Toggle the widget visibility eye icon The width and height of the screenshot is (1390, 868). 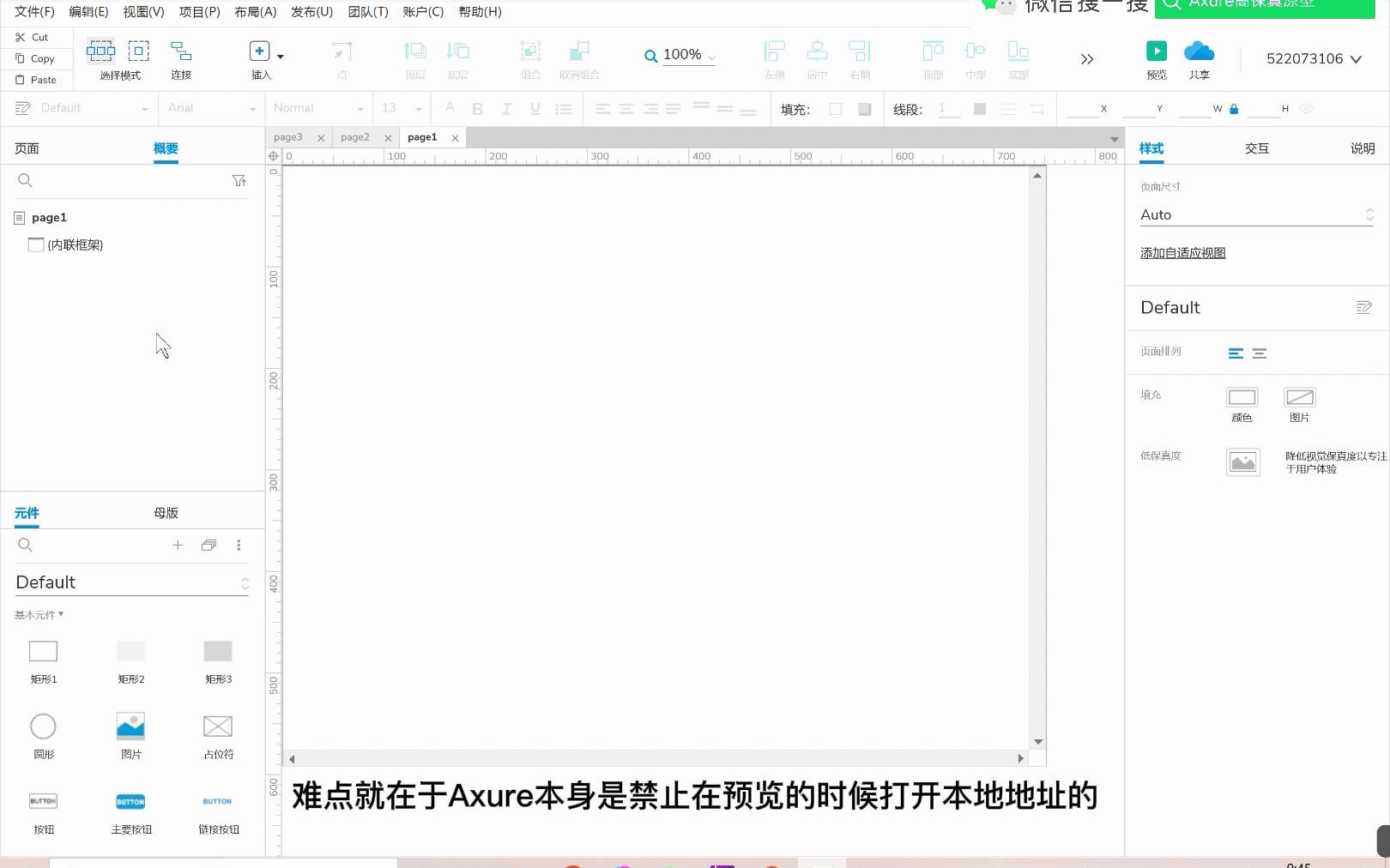[x=1307, y=109]
